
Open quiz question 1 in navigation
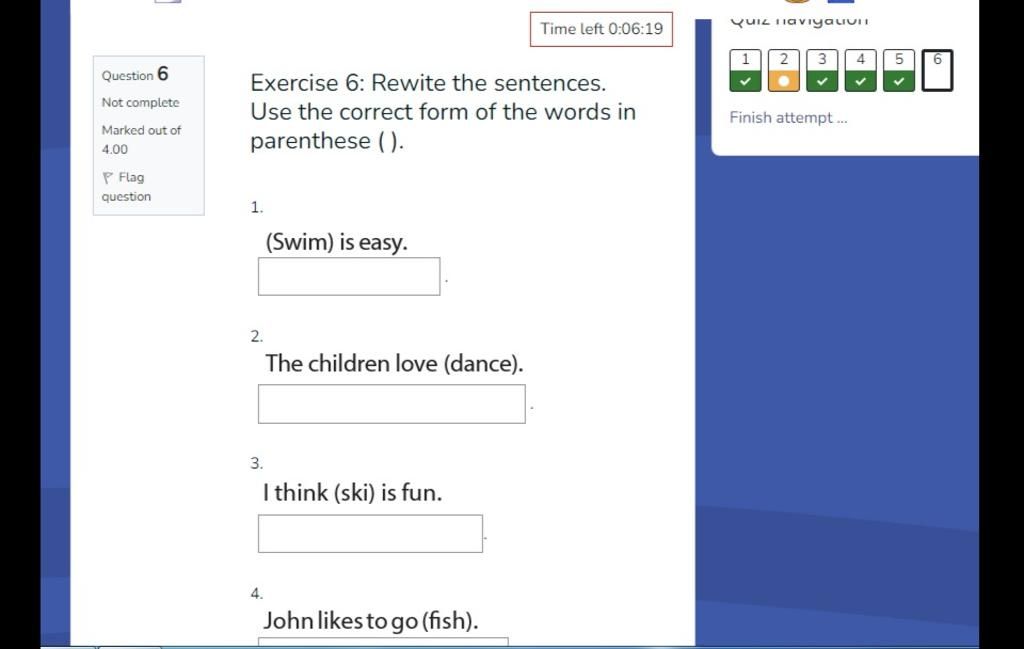745,71
